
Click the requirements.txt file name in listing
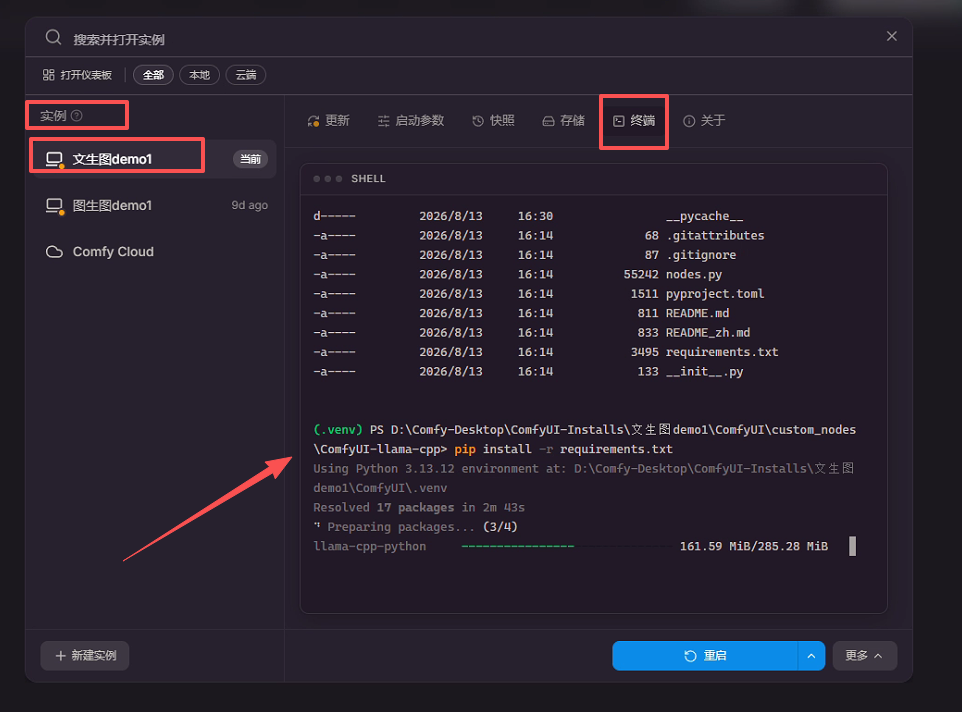click(722, 352)
